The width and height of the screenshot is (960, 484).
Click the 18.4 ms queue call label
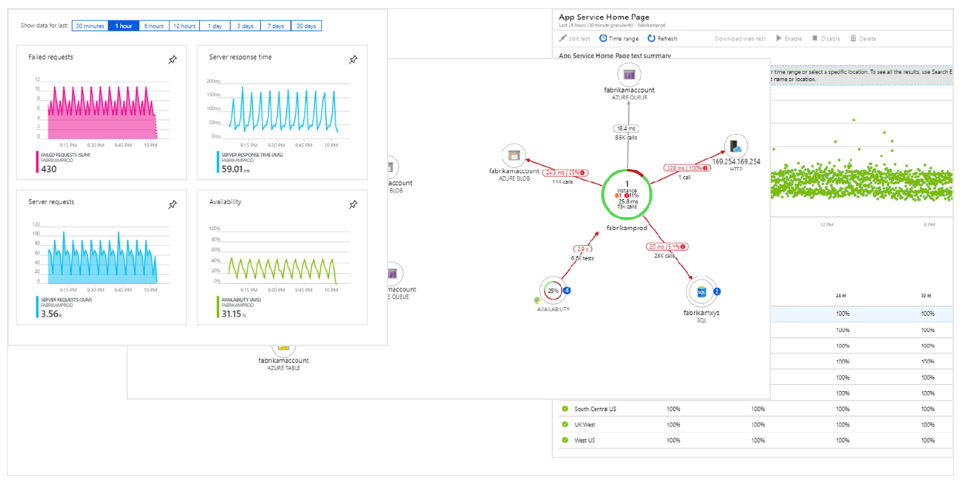628,129
